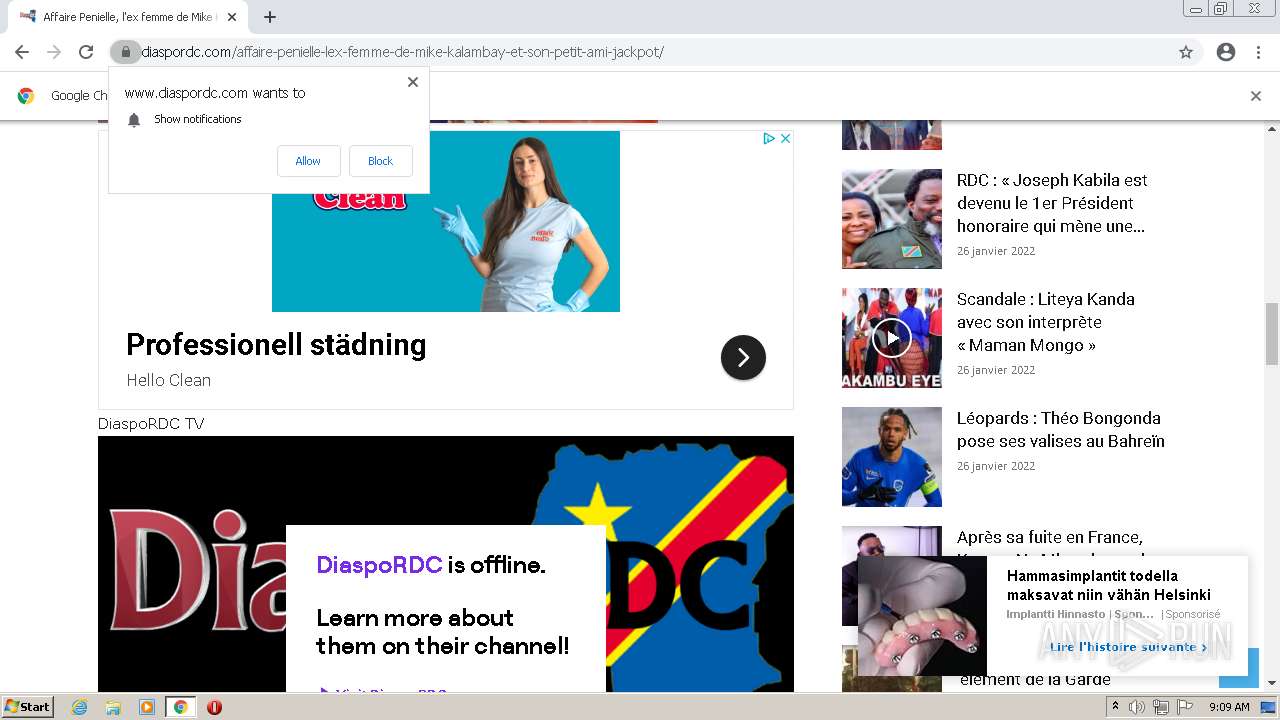The image size is (1280, 720).
Task: Click the browser forward arrow
Action: [x=54, y=52]
